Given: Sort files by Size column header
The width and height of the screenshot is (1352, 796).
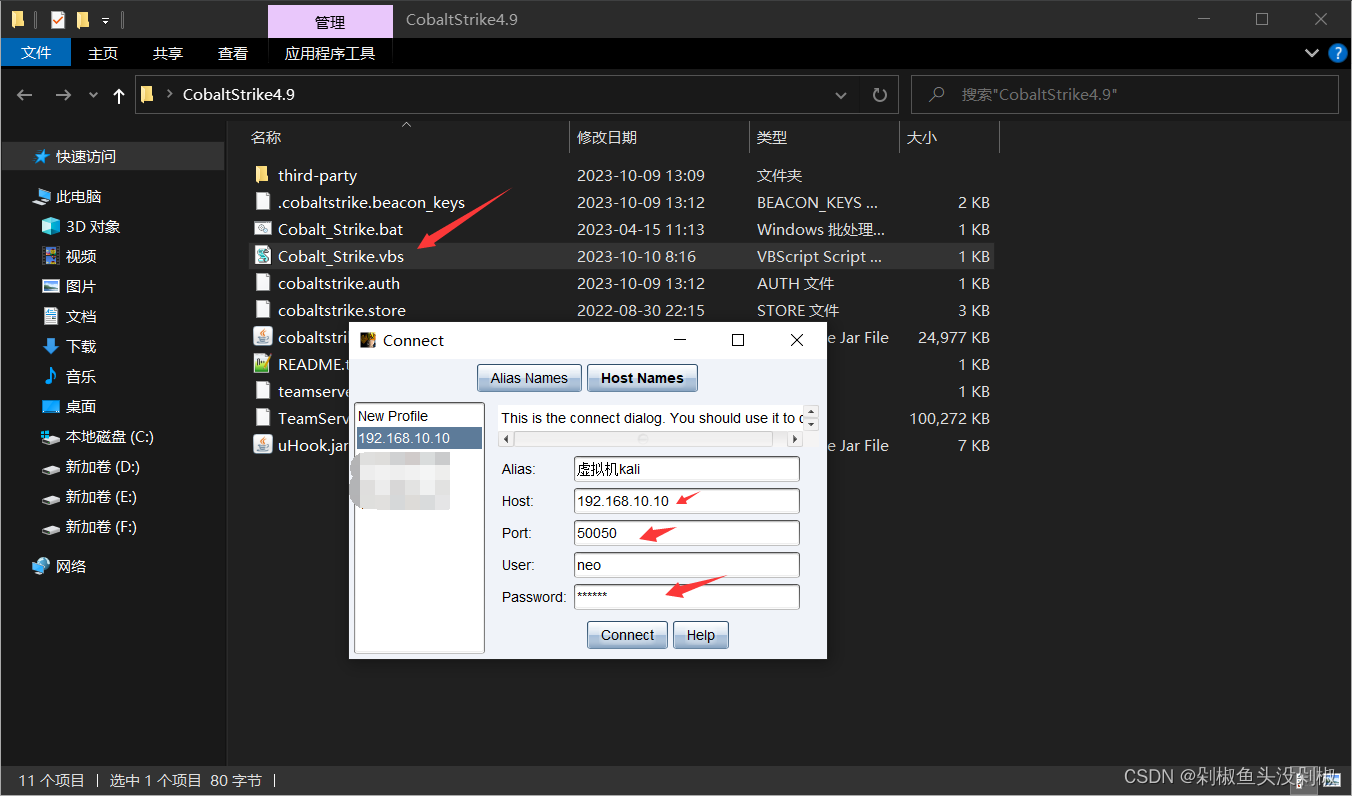Looking at the screenshot, I should click(949, 138).
